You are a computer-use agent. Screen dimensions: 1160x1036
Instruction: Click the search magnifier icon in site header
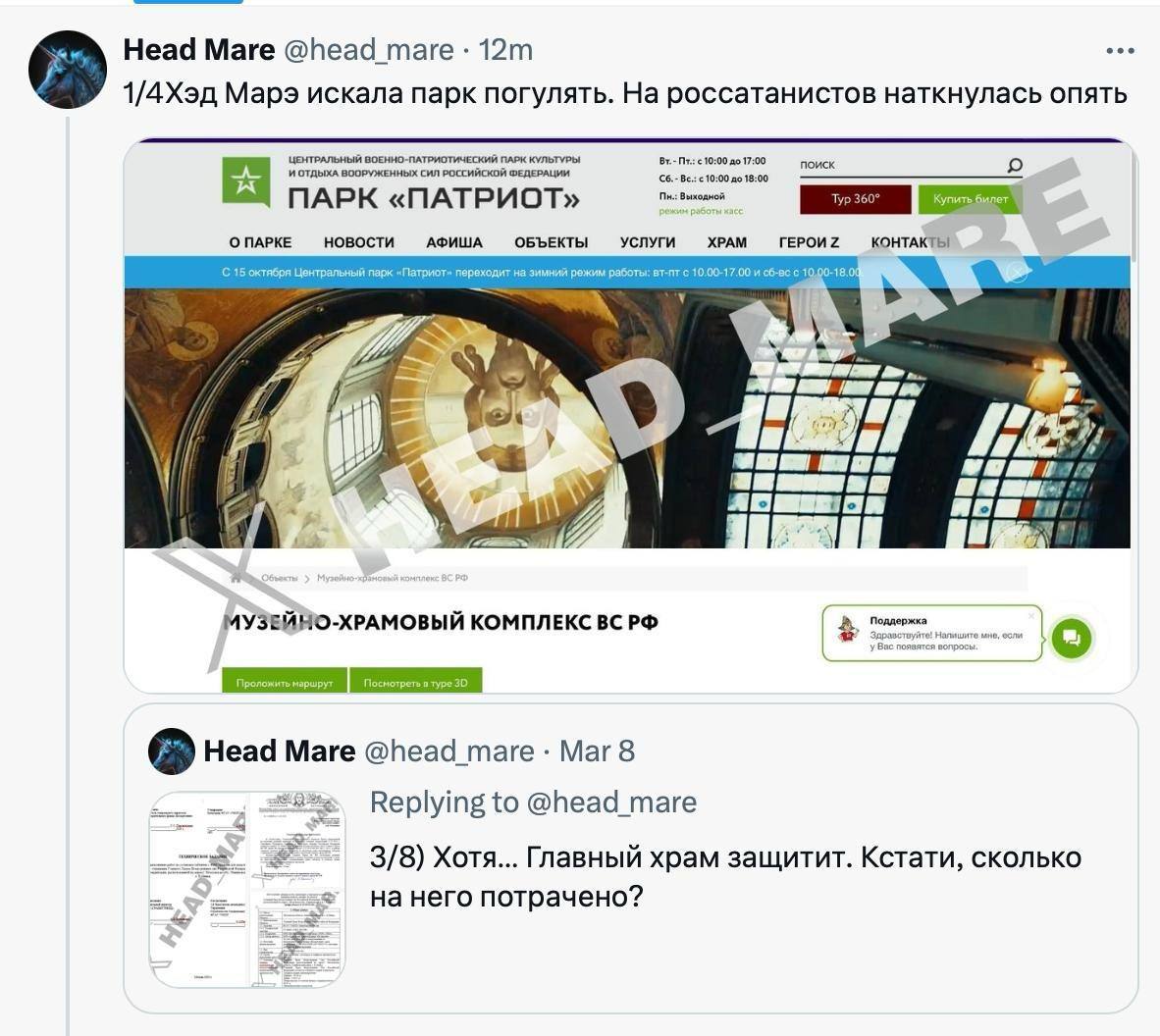[1014, 165]
